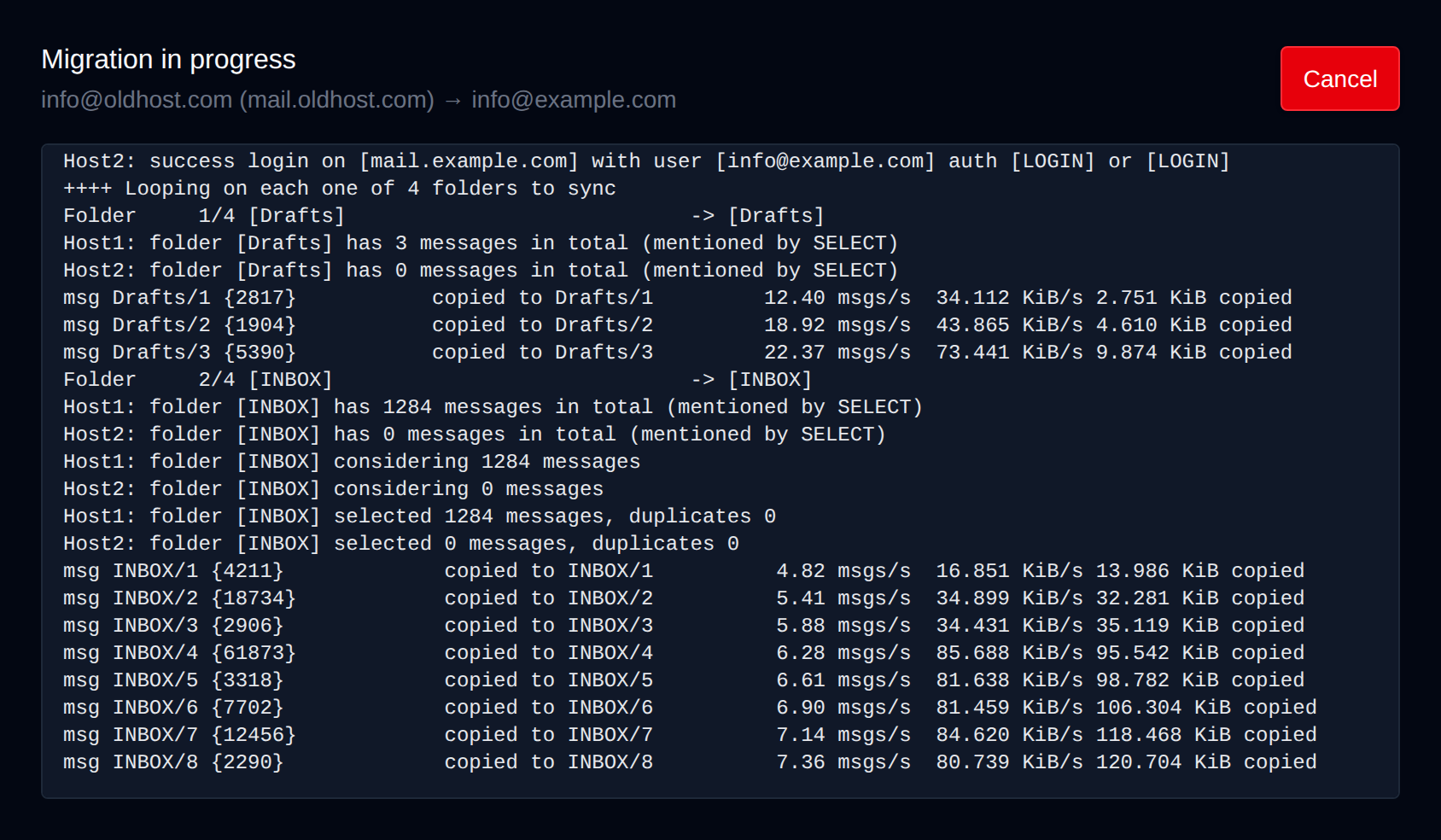Image resolution: width=1441 pixels, height=840 pixels.
Task: Select the 'msg INBOX/5 {3318}' log row
Action: pyautogui.click(x=684, y=680)
